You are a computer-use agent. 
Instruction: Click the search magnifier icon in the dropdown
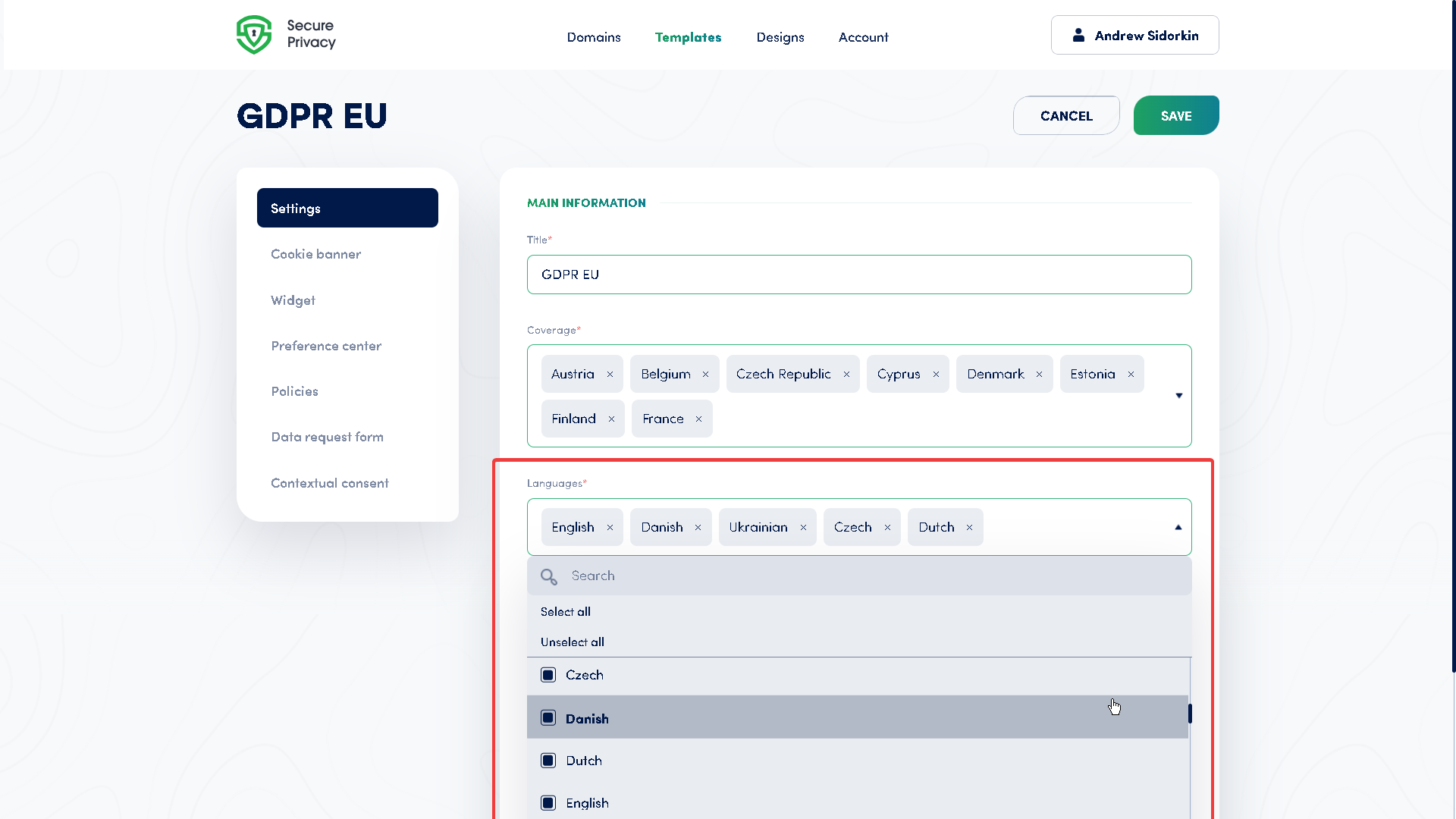(548, 576)
